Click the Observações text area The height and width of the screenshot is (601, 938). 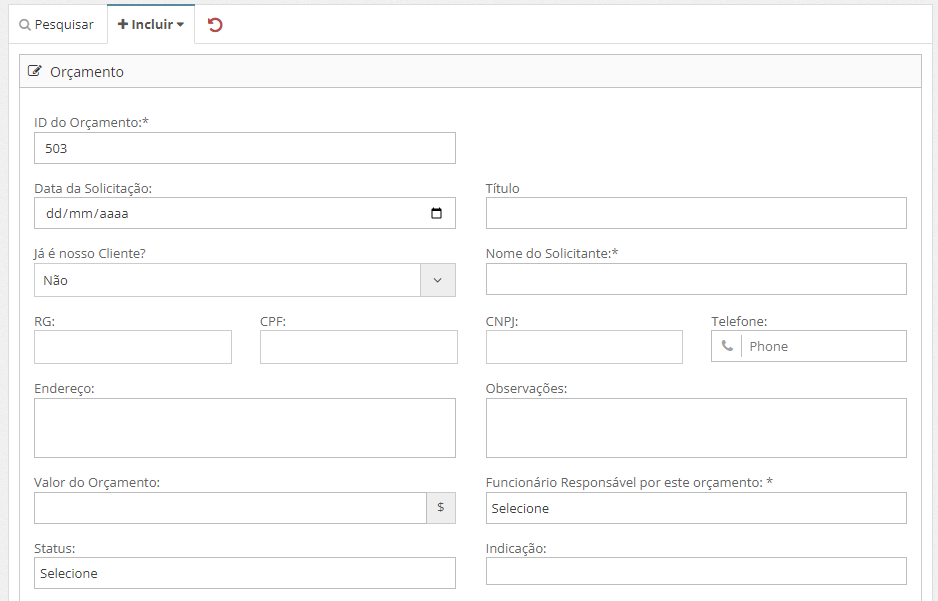tap(696, 428)
